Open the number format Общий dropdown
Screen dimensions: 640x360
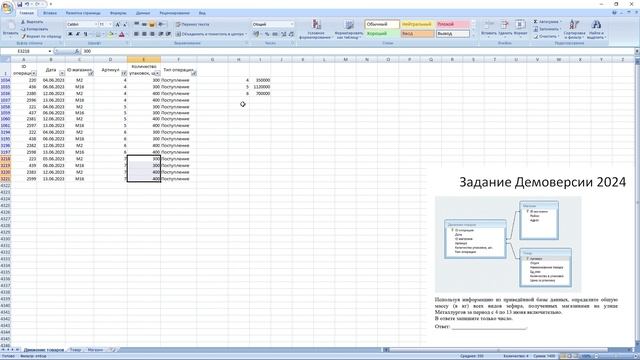291,24
